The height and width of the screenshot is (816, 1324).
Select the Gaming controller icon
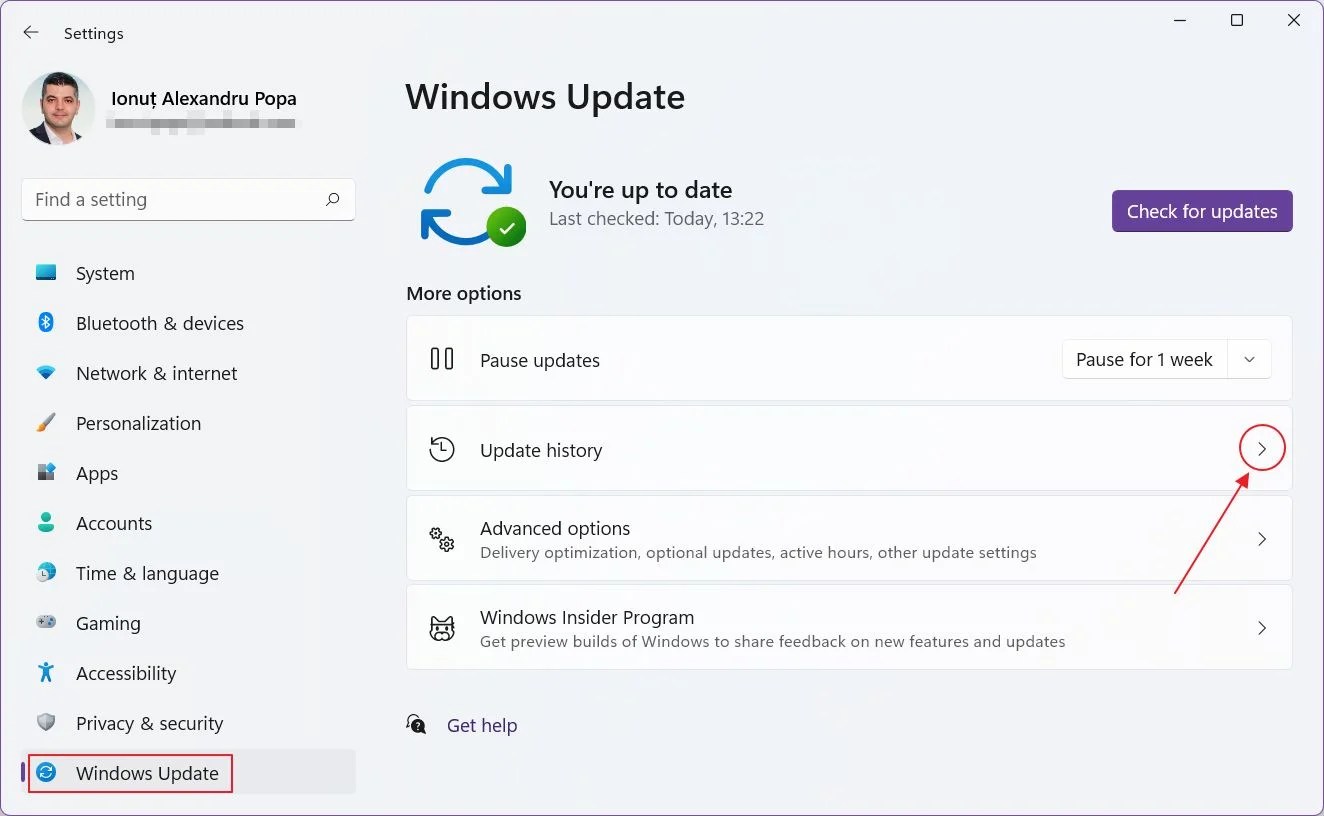click(46, 622)
